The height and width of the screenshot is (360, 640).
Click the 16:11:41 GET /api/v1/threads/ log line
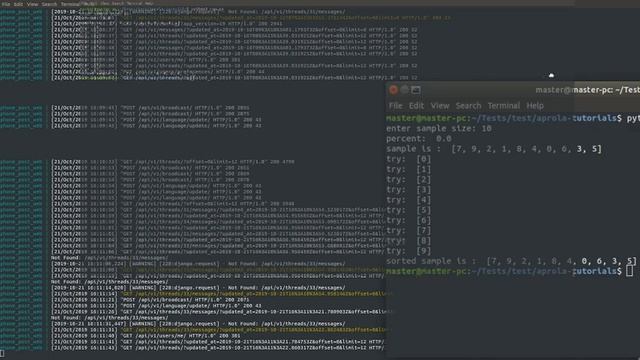(x=218, y=342)
